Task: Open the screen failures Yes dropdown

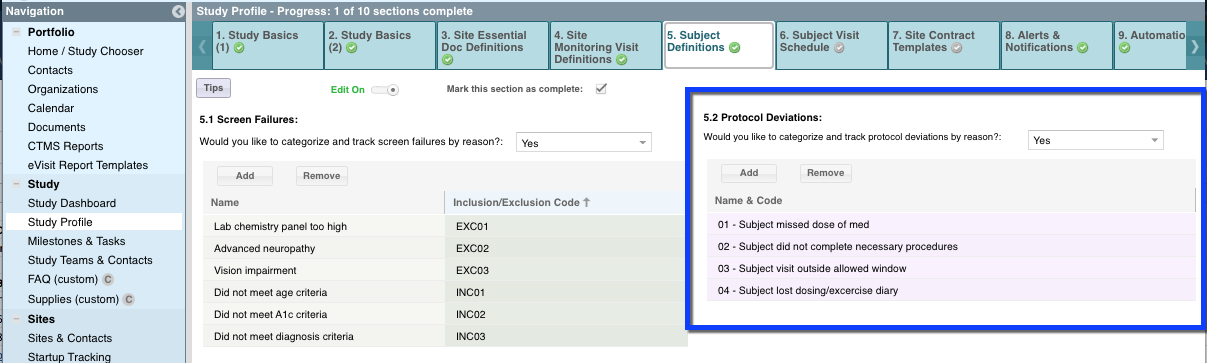Action: 584,143
